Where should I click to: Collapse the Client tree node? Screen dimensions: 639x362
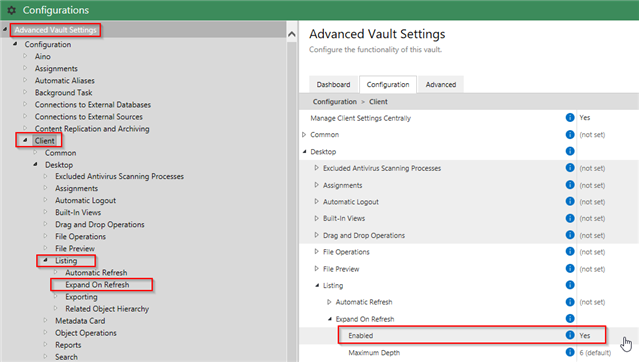[25, 140]
